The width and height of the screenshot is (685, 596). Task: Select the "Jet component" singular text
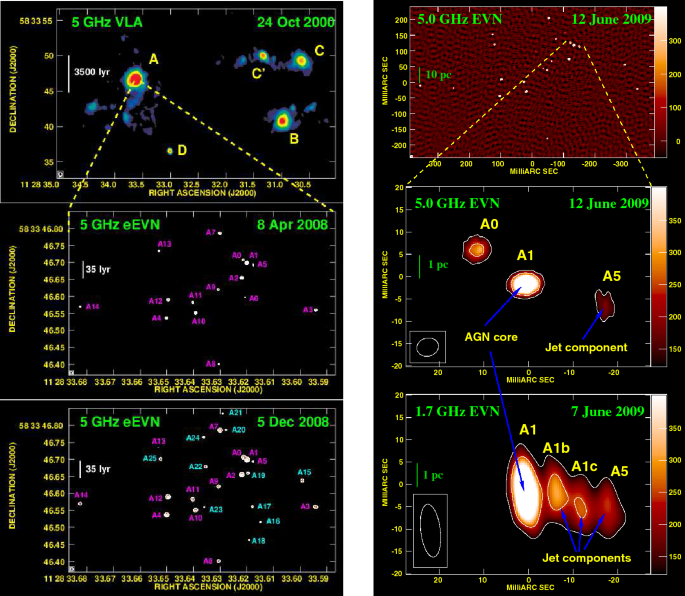pyautogui.click(x=586, y=347)
